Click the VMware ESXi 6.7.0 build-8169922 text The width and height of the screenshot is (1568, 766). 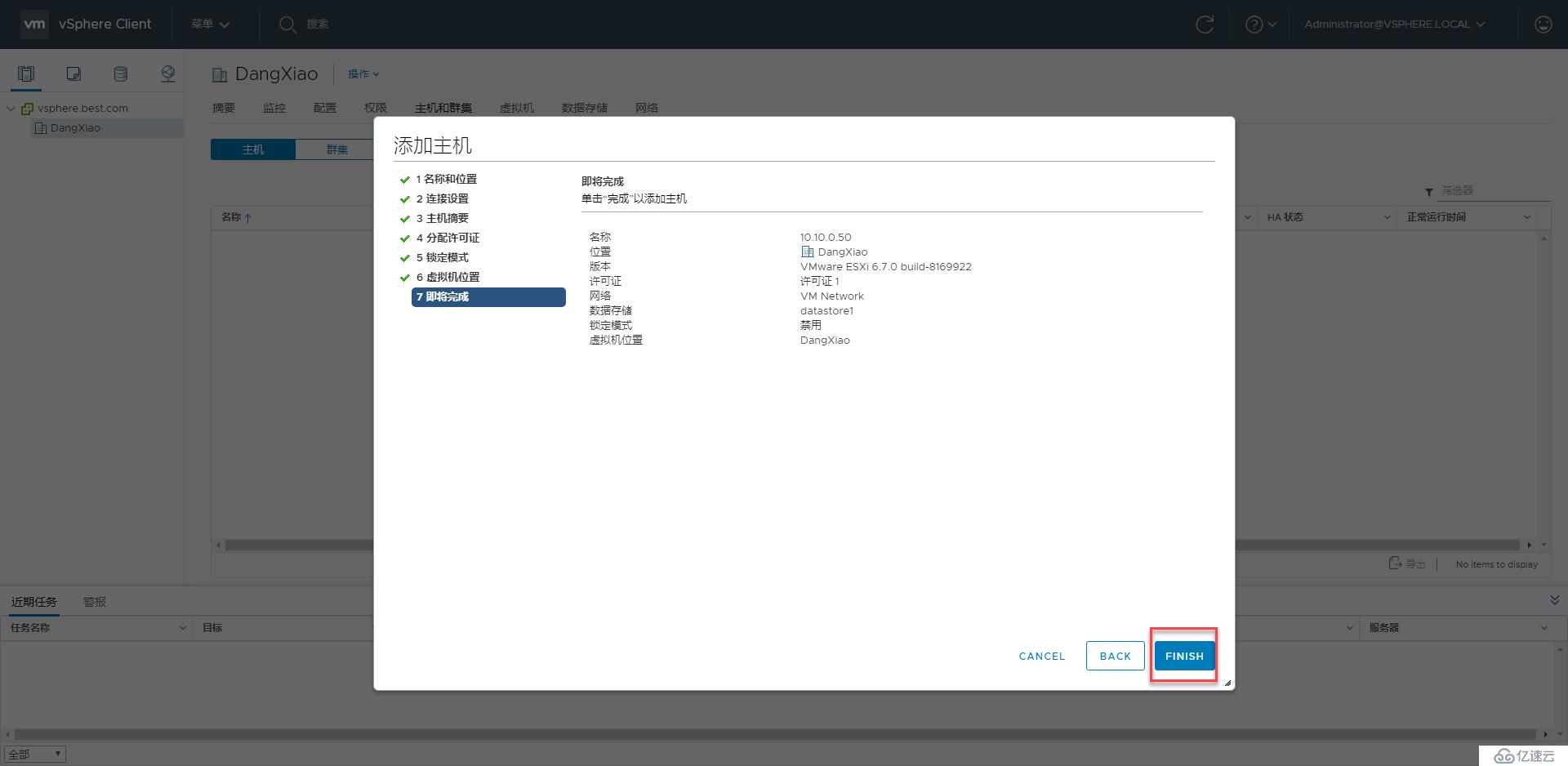coord(886,267)
